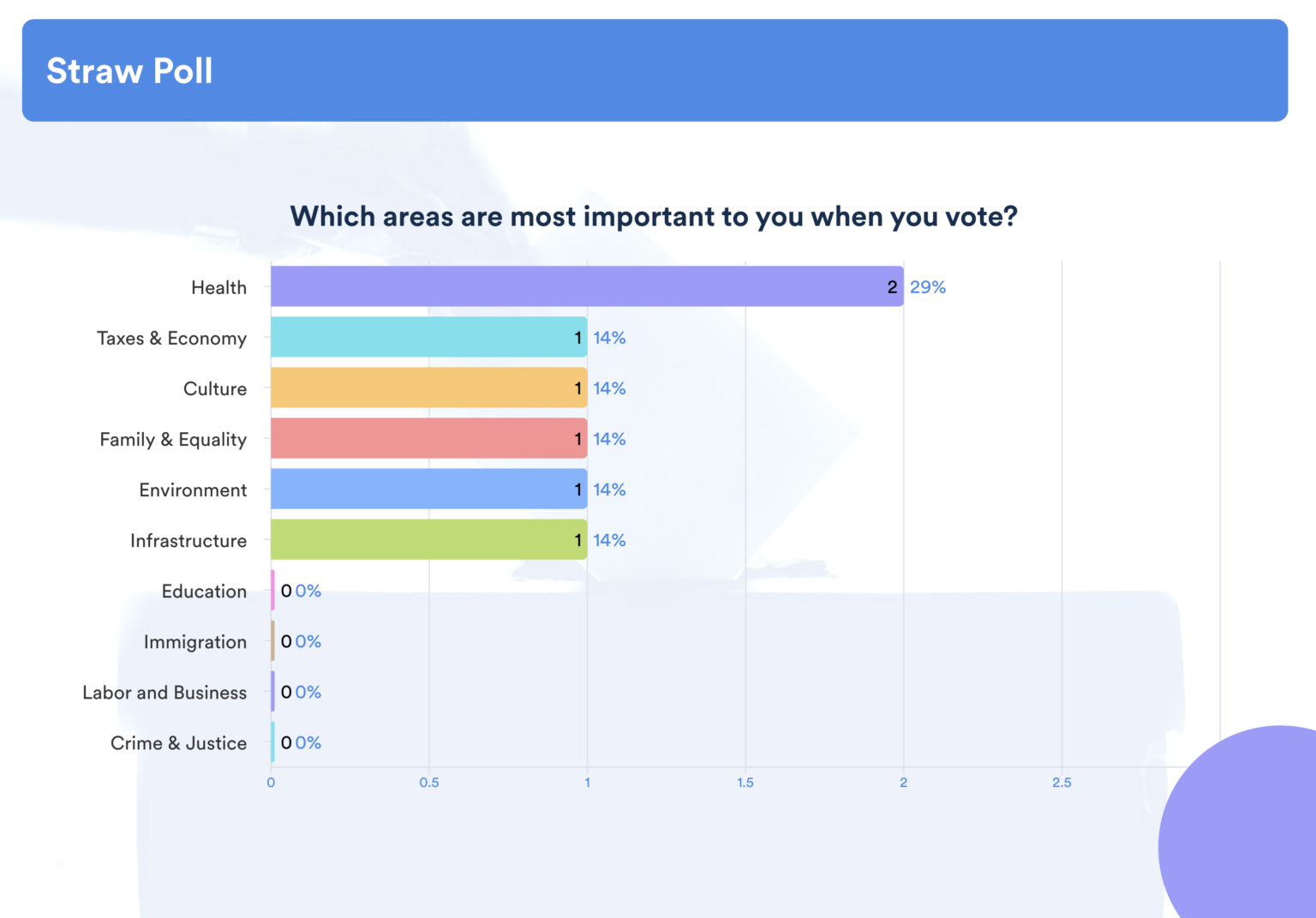Click the Immigration category label
Viewport: 1316px width, 918px height.
194,642
